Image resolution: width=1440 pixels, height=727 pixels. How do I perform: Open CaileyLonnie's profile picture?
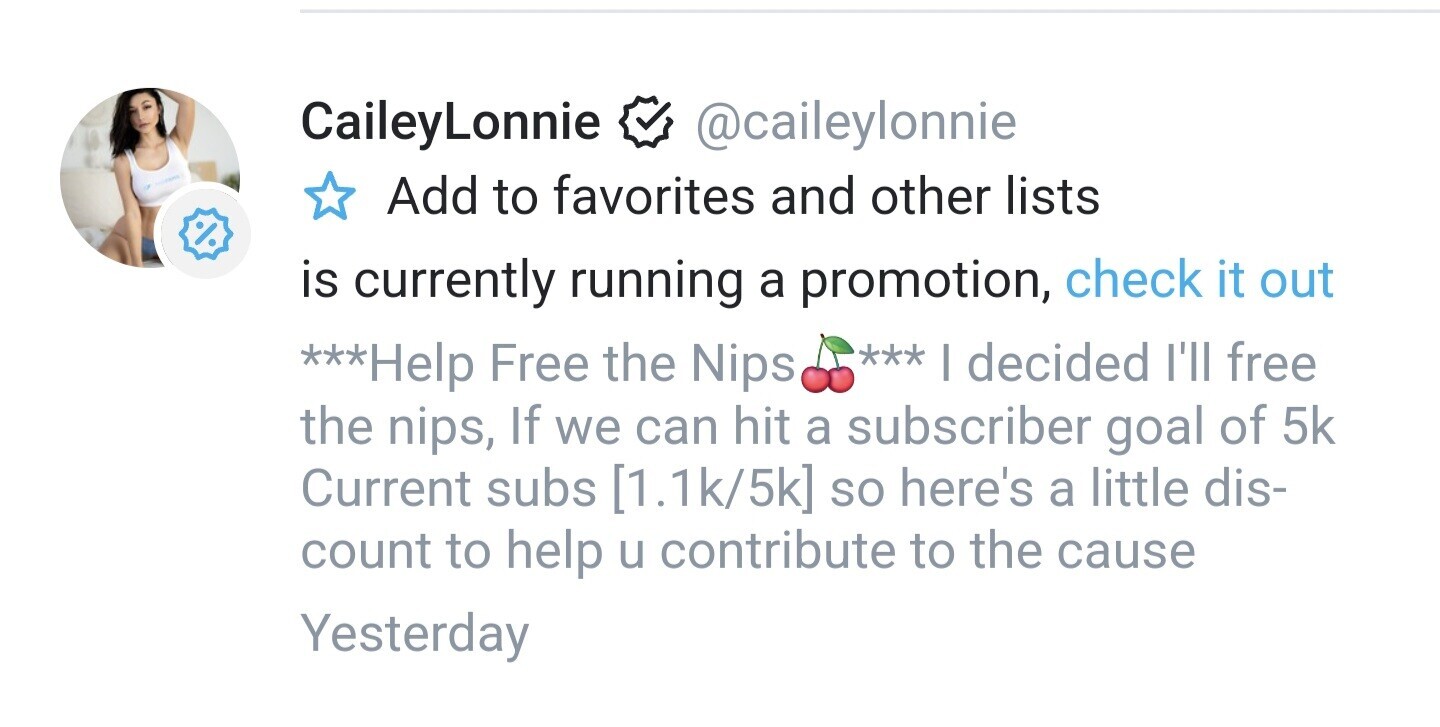tap(140, 170)
